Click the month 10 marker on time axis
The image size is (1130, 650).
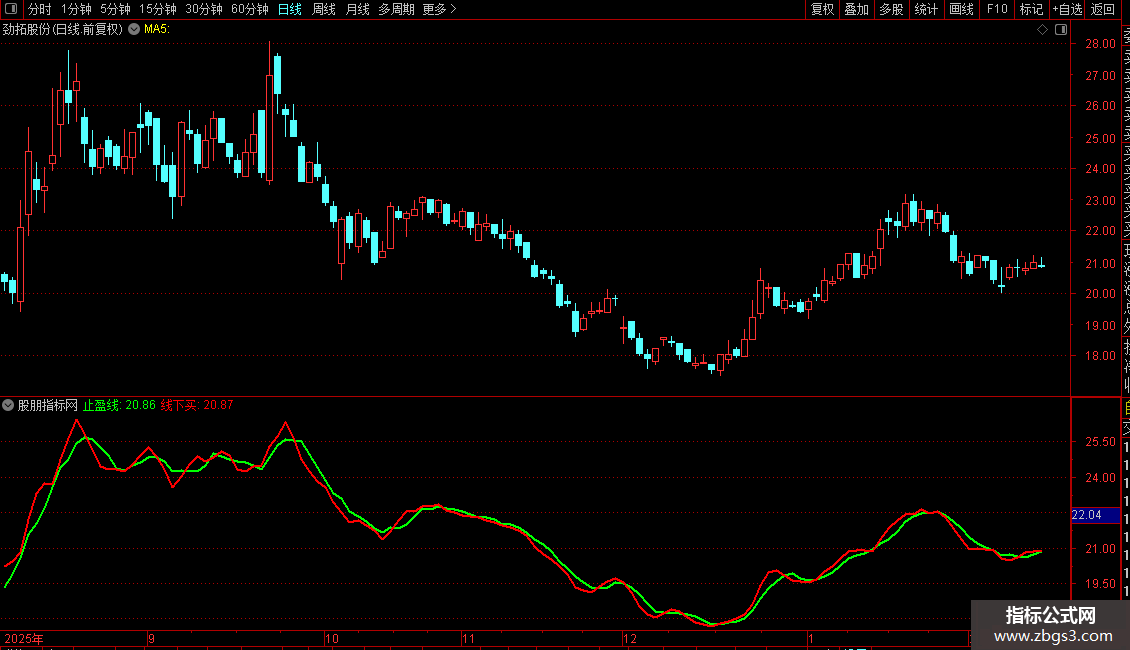click(x=332, y=638)
